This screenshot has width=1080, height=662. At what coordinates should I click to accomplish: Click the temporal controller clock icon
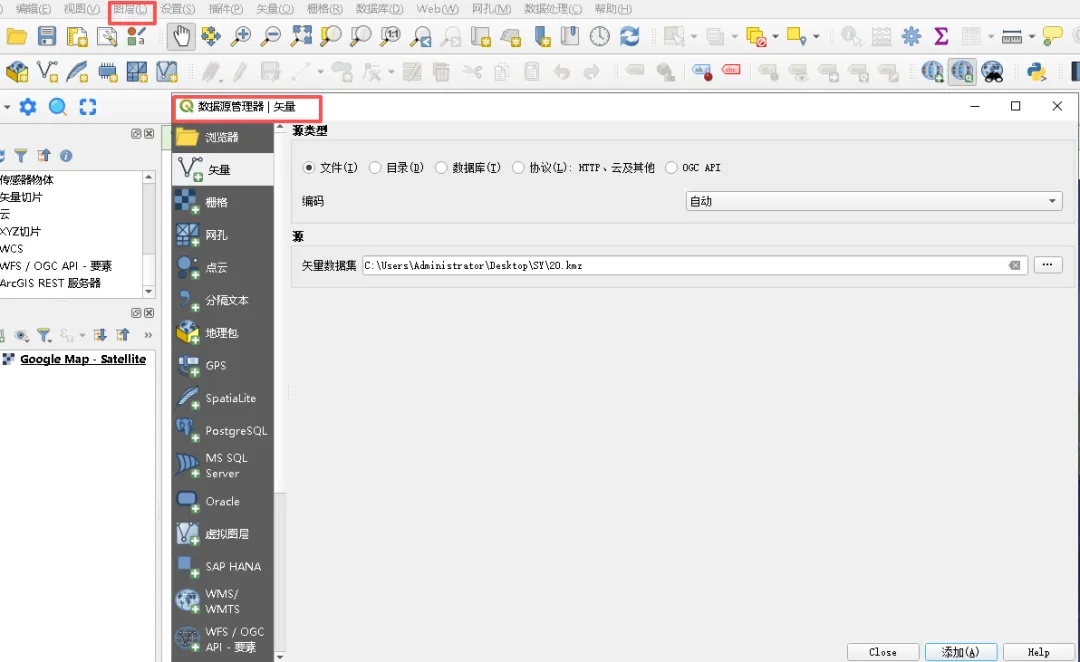pos(600,36)
